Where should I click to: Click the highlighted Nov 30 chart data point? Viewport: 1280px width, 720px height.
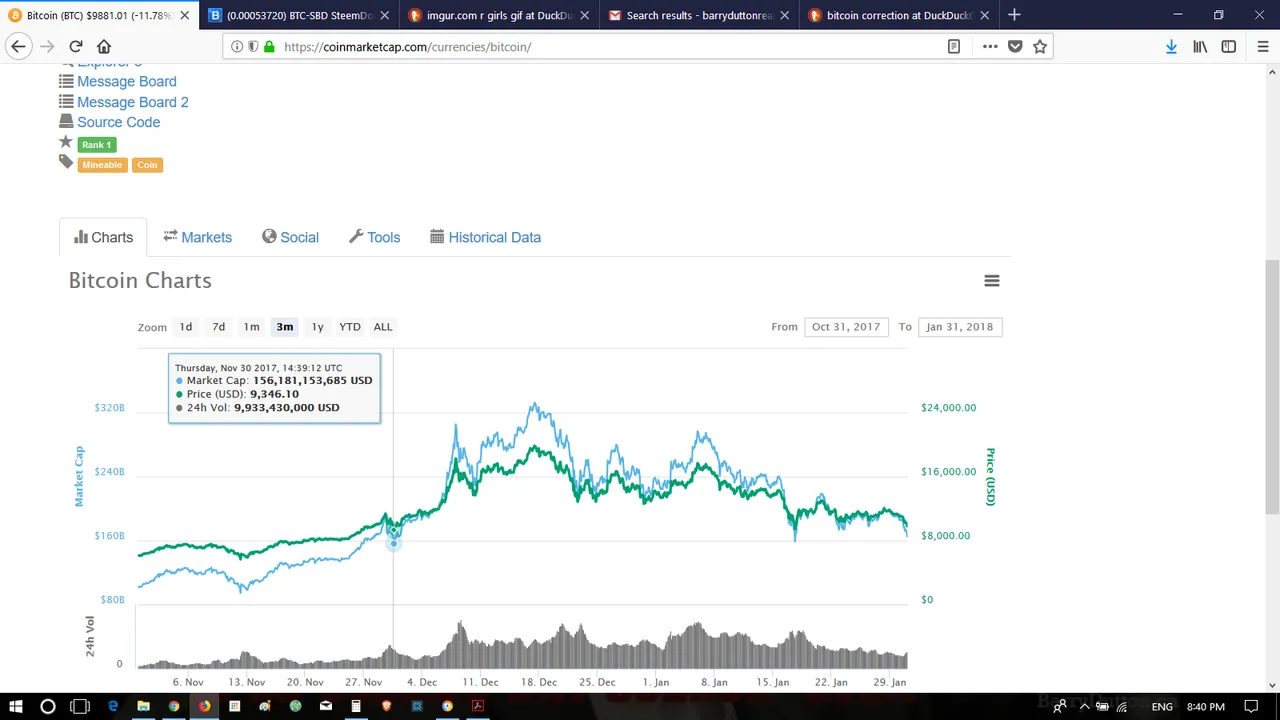click(x=393, y=542)
